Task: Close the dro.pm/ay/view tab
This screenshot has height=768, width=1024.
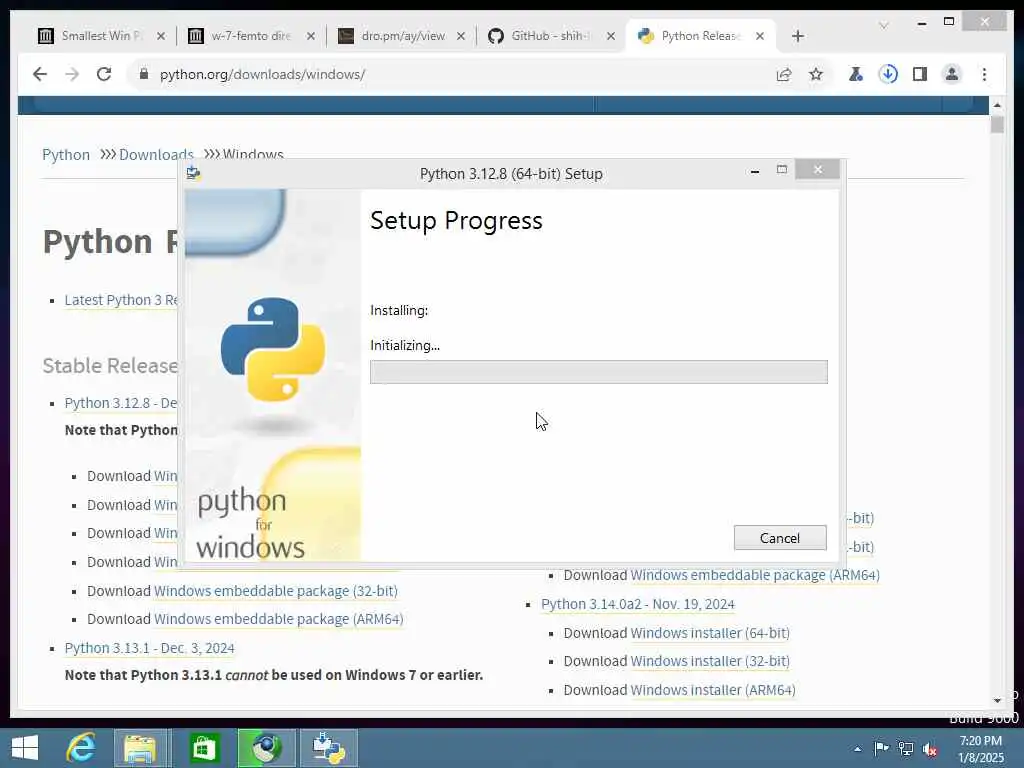Action: pos(460,37)
